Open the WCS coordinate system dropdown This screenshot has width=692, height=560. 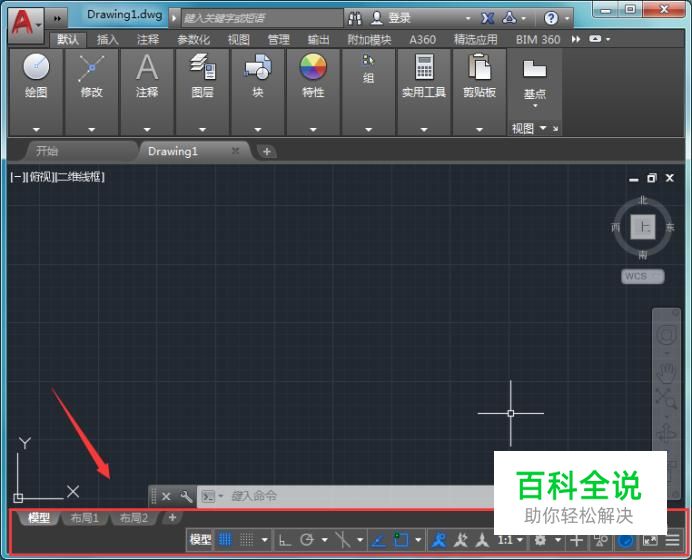643,277
